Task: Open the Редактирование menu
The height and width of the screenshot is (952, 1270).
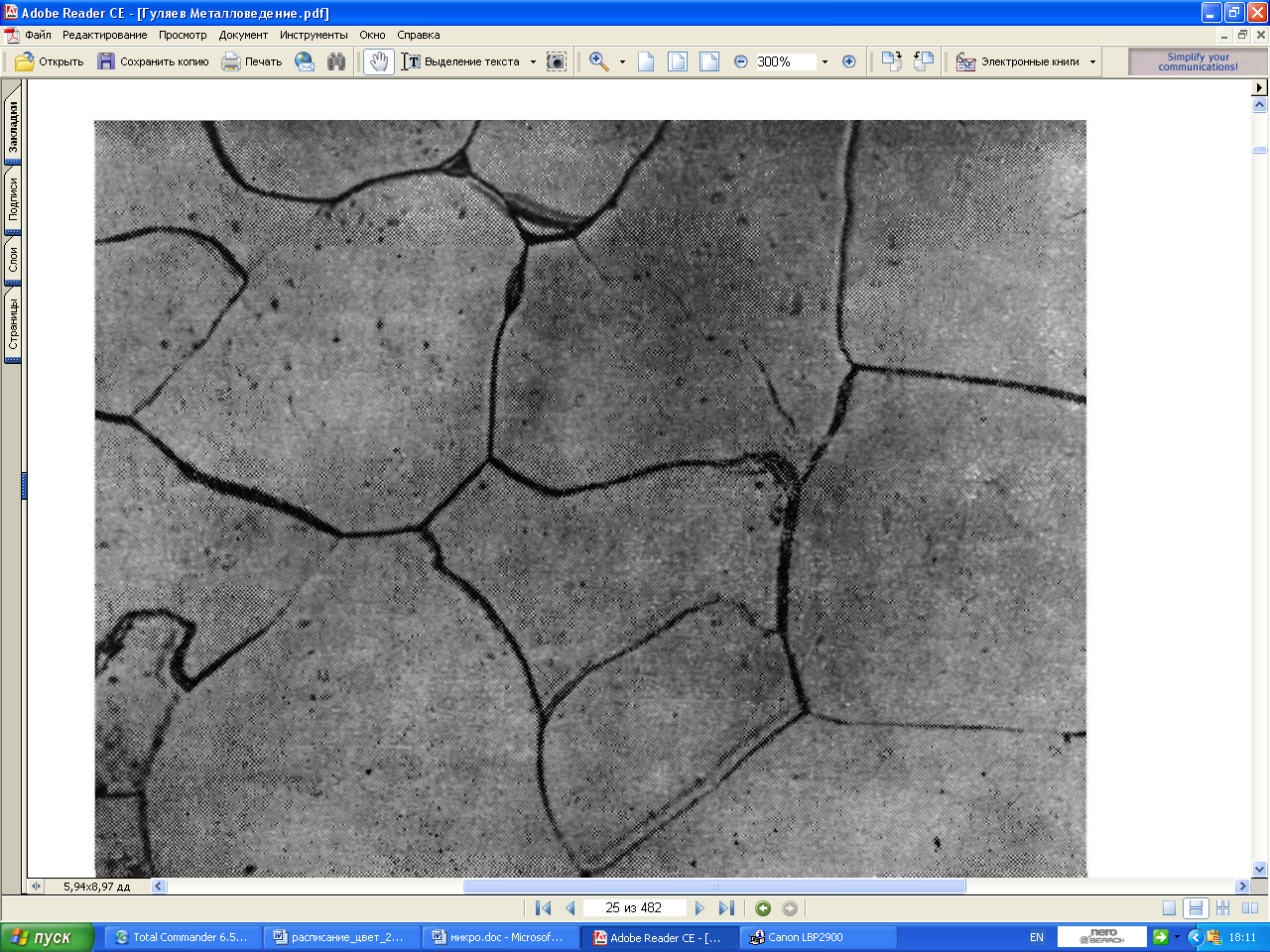Action: click(x=104, y=35)
